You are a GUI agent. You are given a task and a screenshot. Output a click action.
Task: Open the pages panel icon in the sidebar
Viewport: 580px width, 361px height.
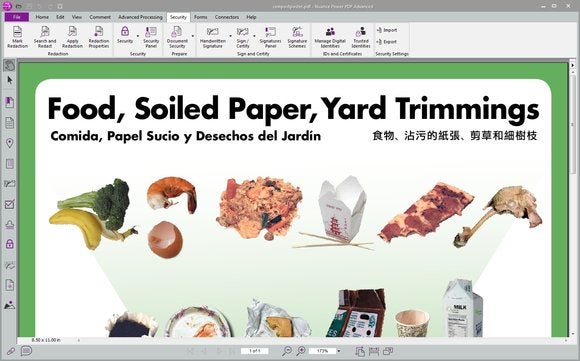click(x=10, y=123)
